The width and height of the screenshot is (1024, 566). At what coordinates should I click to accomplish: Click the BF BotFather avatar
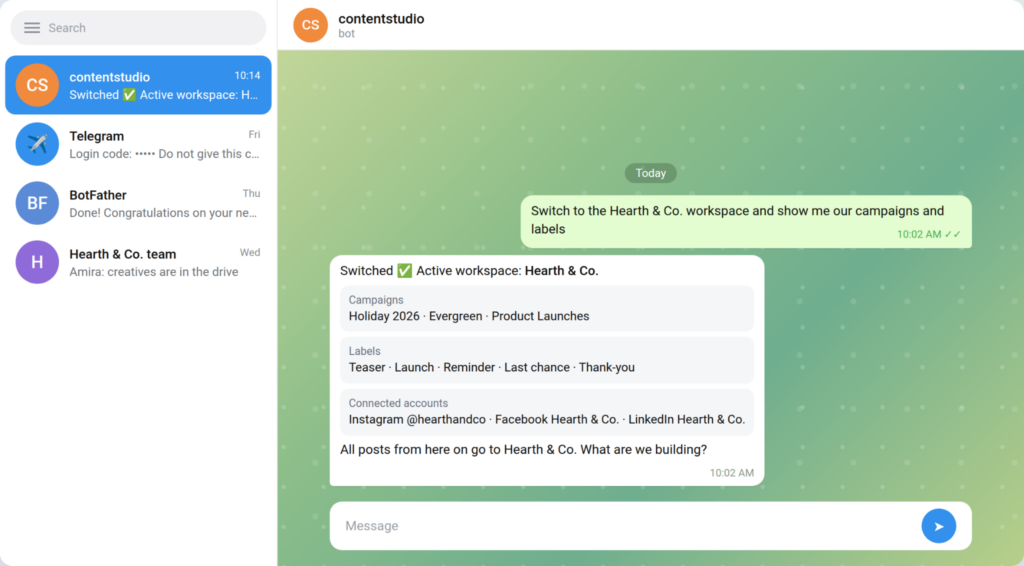pyautogui.click(x=37, y=203)
